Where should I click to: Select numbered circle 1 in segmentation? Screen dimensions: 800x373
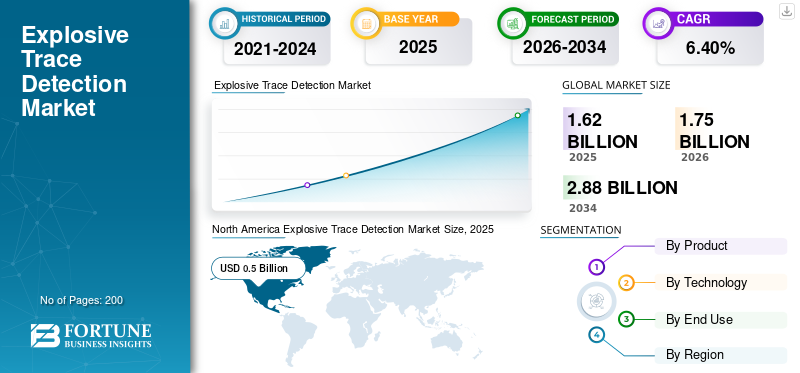click(596, 266)
